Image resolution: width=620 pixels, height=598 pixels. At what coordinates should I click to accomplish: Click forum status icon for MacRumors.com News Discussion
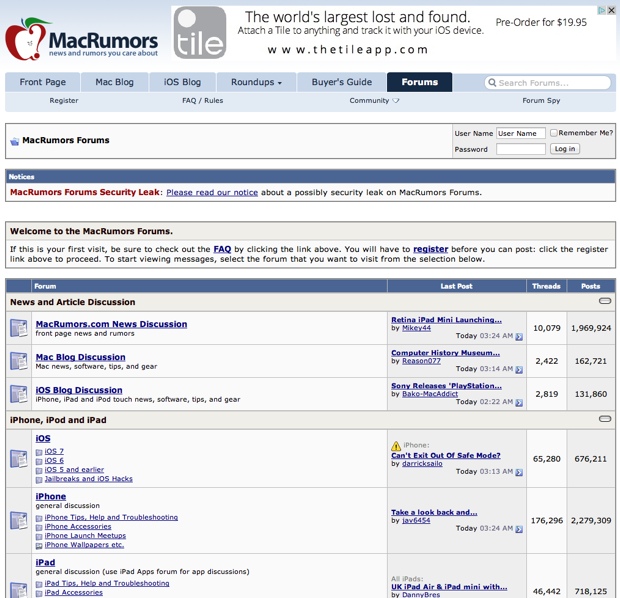point(19,328)
